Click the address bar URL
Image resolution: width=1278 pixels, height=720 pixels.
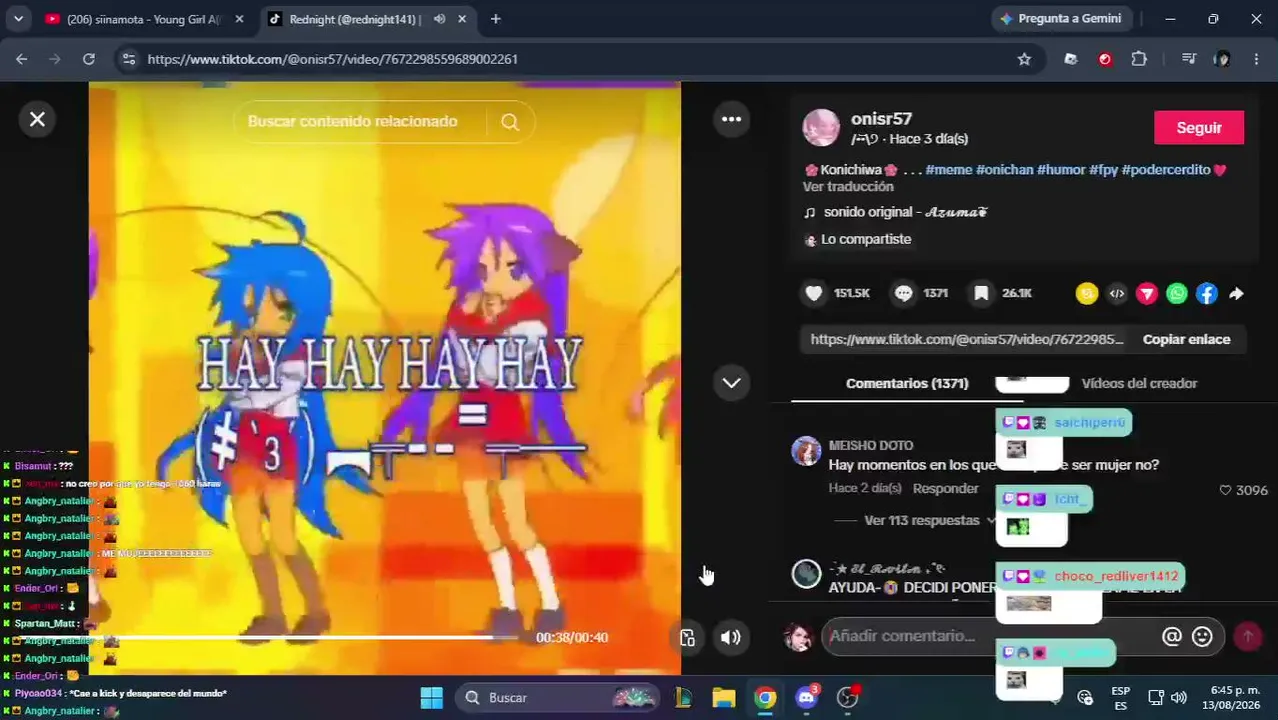pyautogui.click(x=332, y=59)
